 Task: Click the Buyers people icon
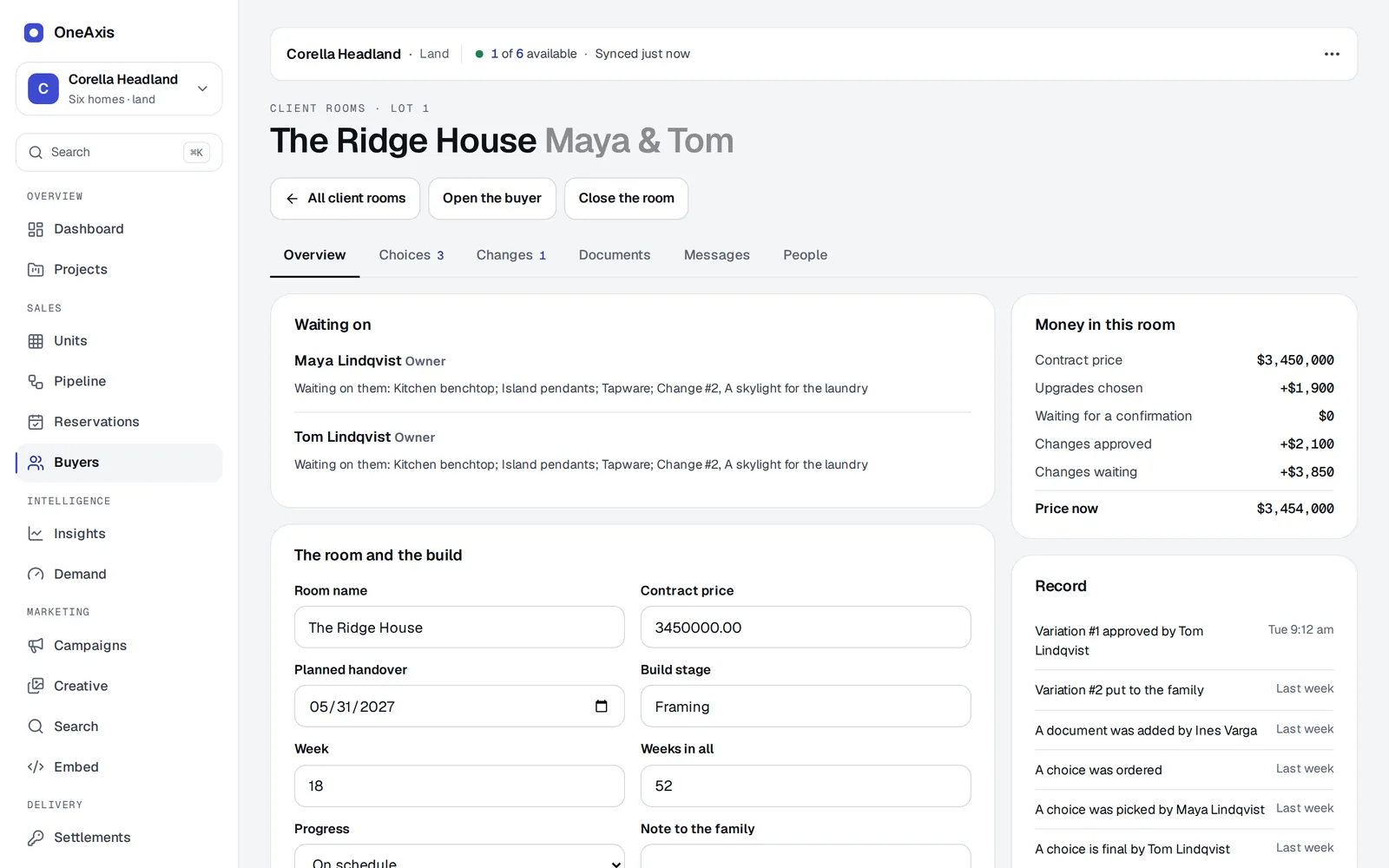[x=36, y=463]
